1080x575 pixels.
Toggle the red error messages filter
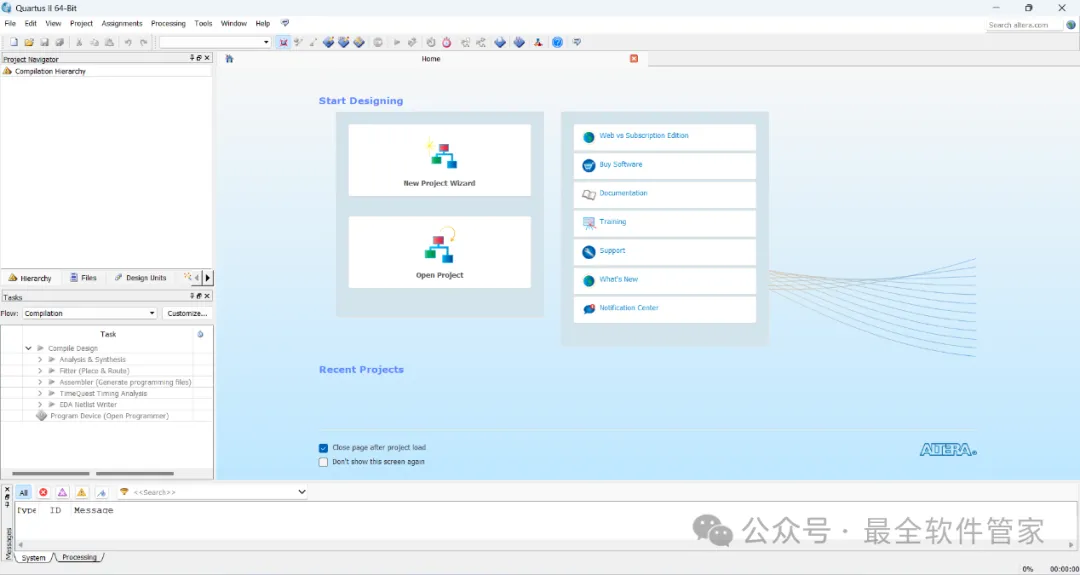click(x=43, y=492)
